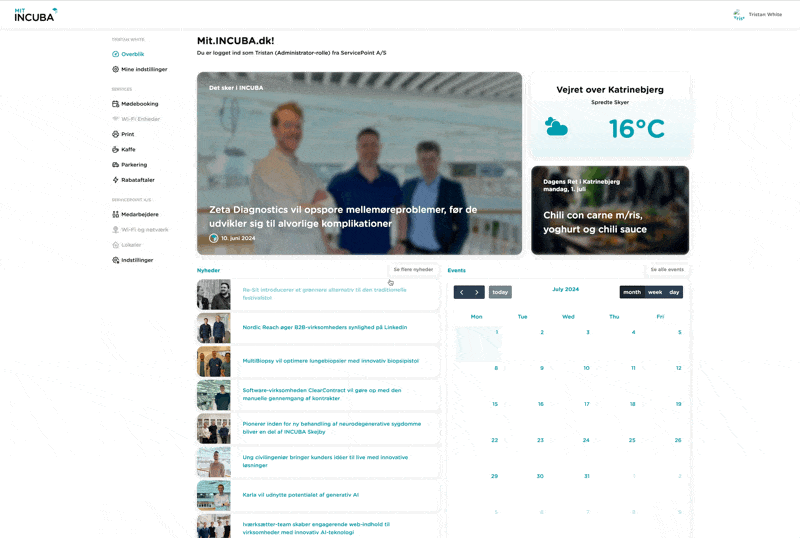Open the Zeta Diagnostics featured news banner
This screenshot has height=538, width=800.
[x=360, y=163]
